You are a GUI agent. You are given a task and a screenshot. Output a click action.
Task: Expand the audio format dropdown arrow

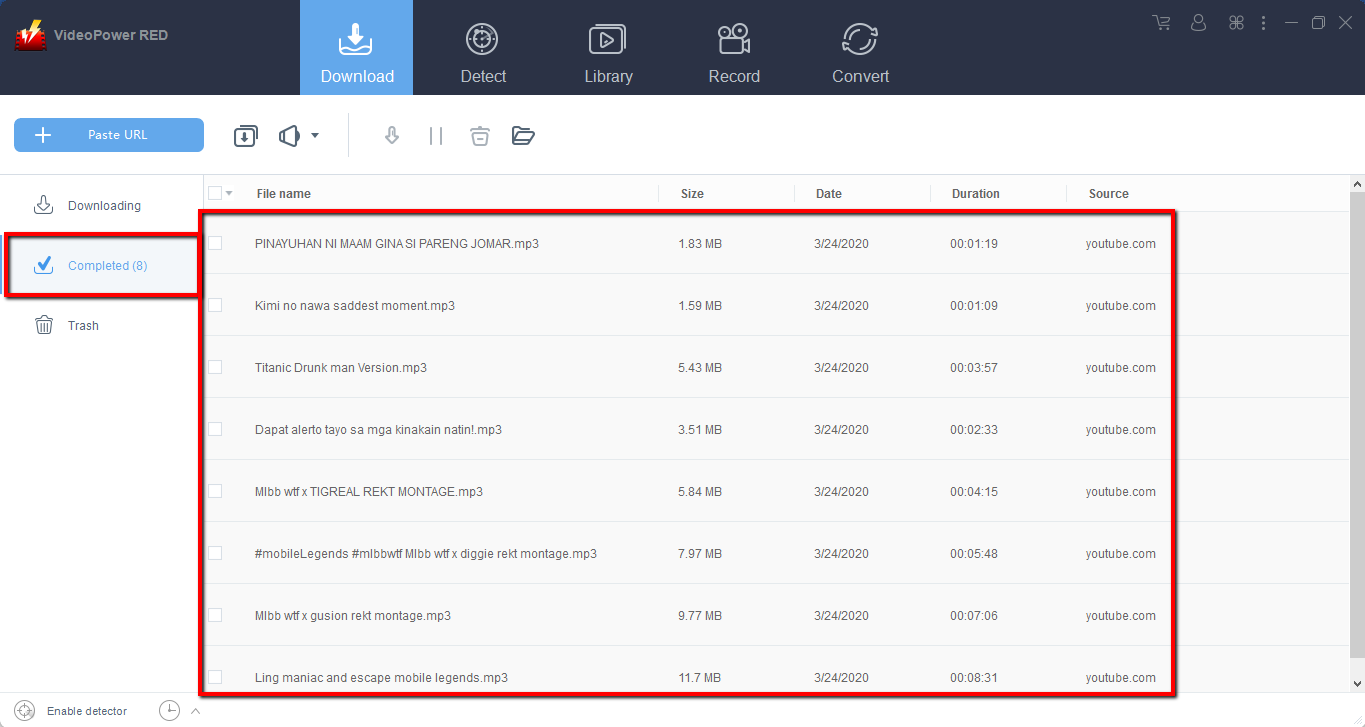point(315,136)
